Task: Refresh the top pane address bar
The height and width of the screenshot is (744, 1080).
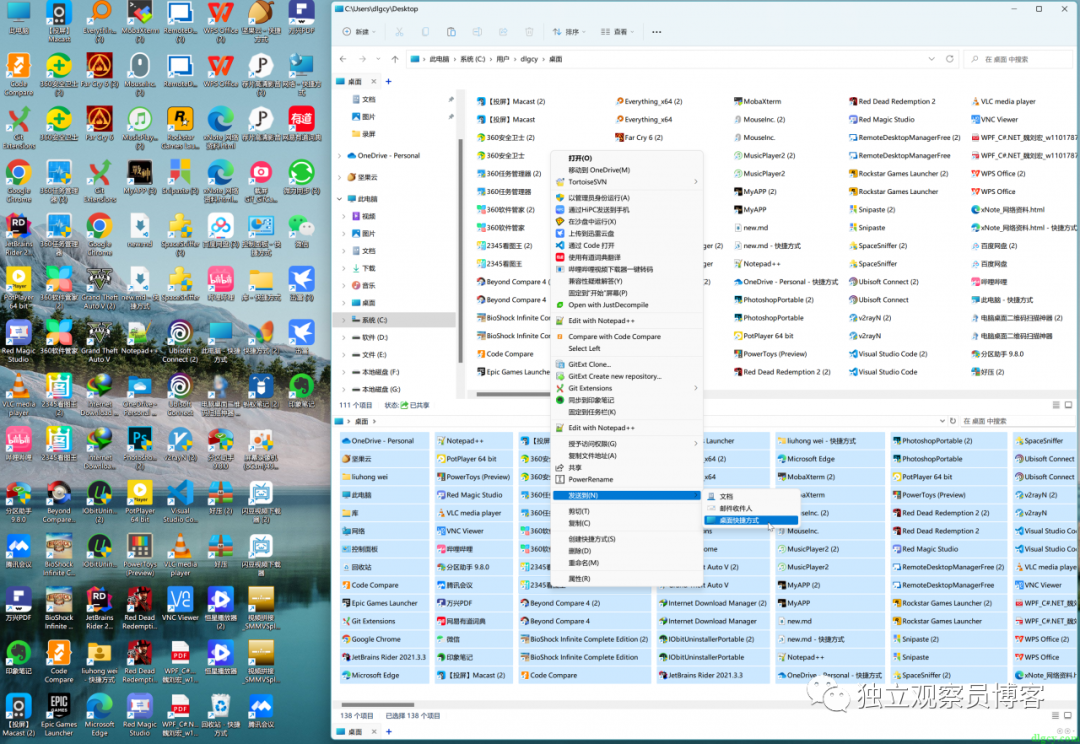Action: pyautogui.click(x=949, y=59)
